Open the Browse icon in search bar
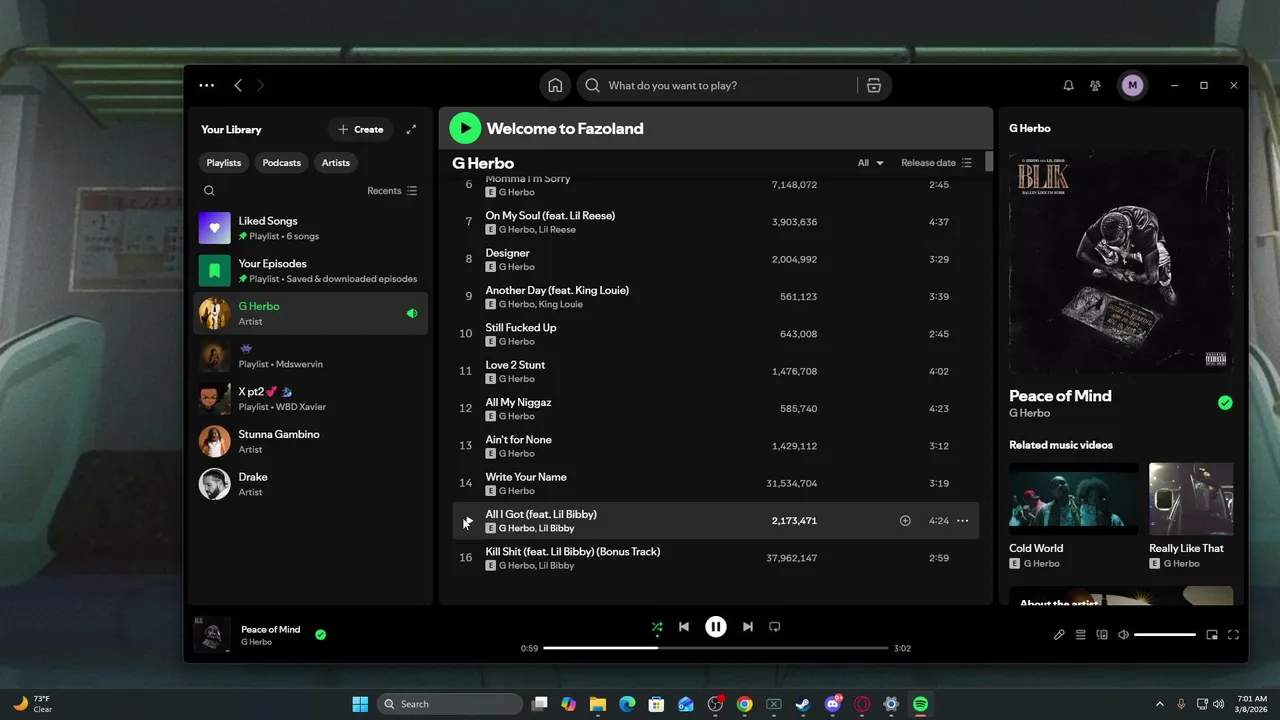 point(874,86)
